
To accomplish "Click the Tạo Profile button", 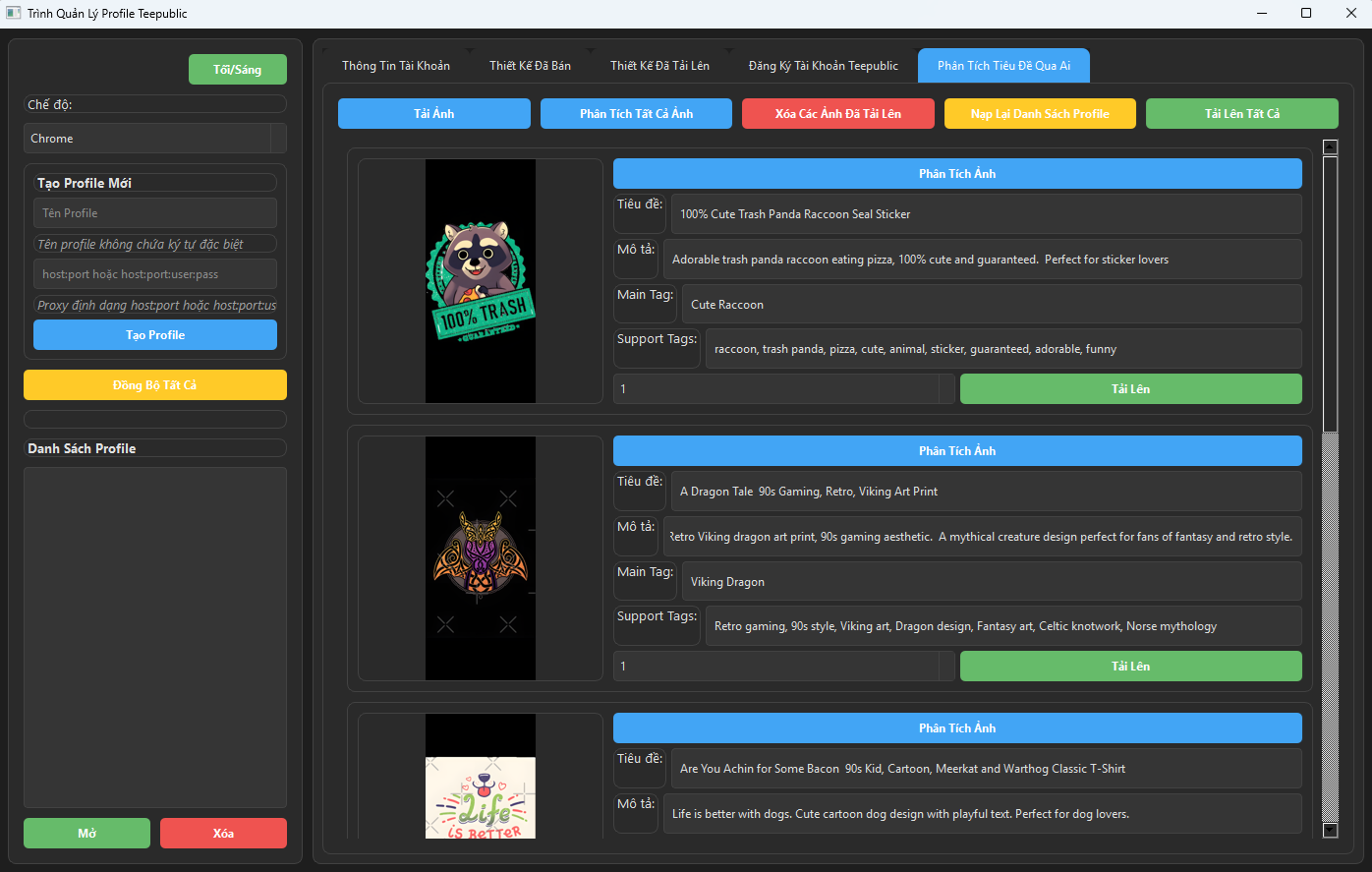I will tap(154, 334).
